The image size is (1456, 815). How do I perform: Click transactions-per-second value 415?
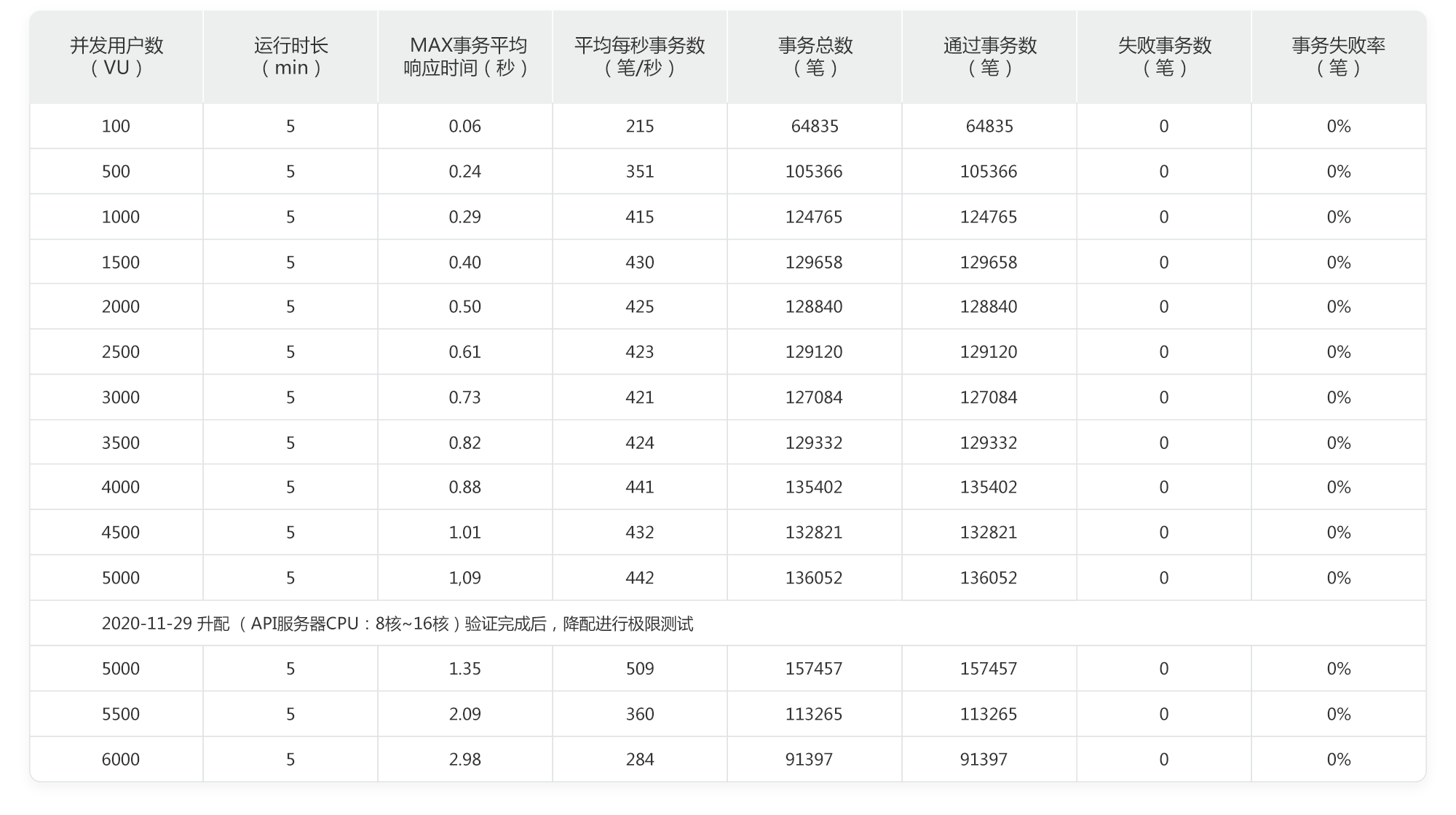tap(640, 217)
